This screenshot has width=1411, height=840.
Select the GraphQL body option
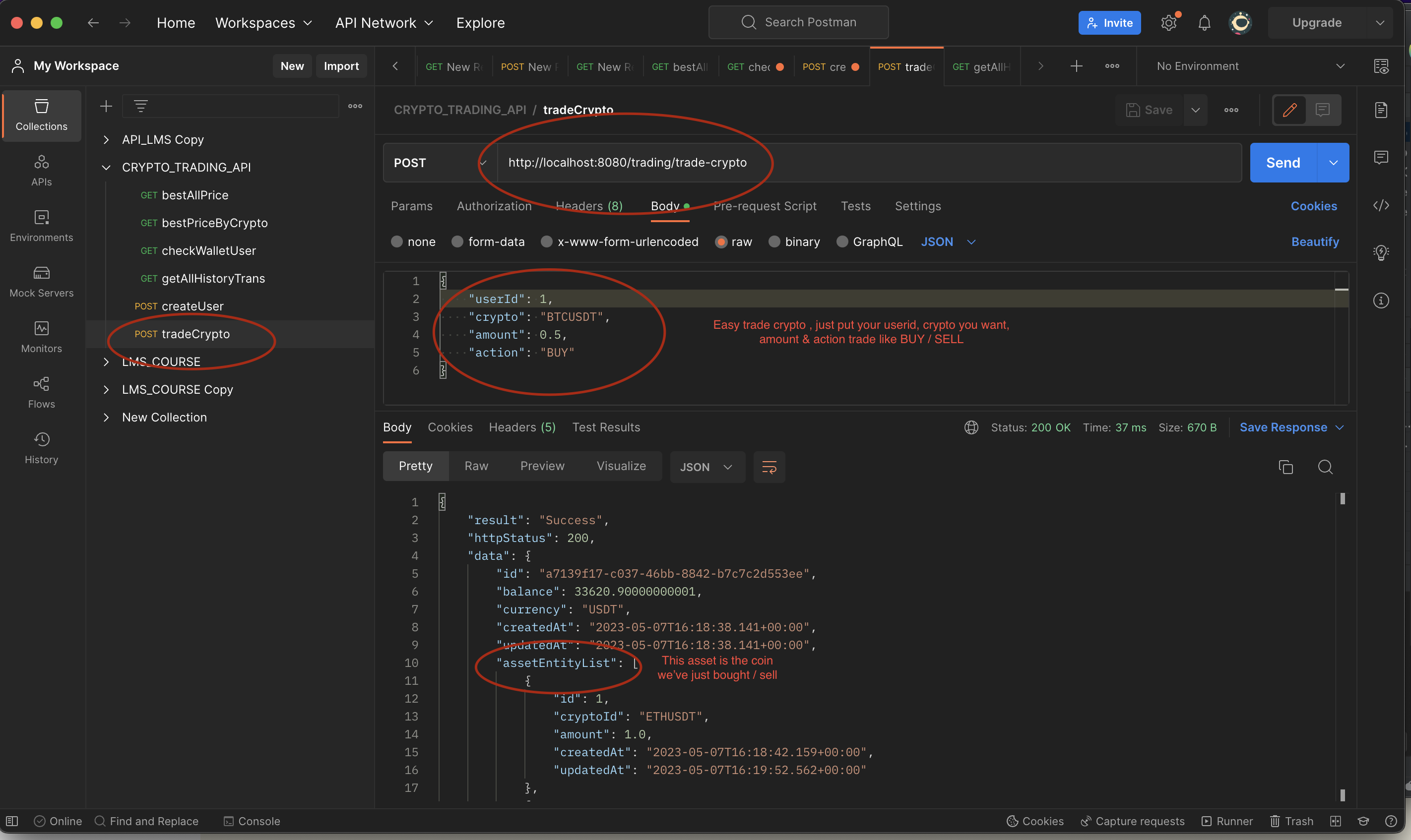pos(842,241)
